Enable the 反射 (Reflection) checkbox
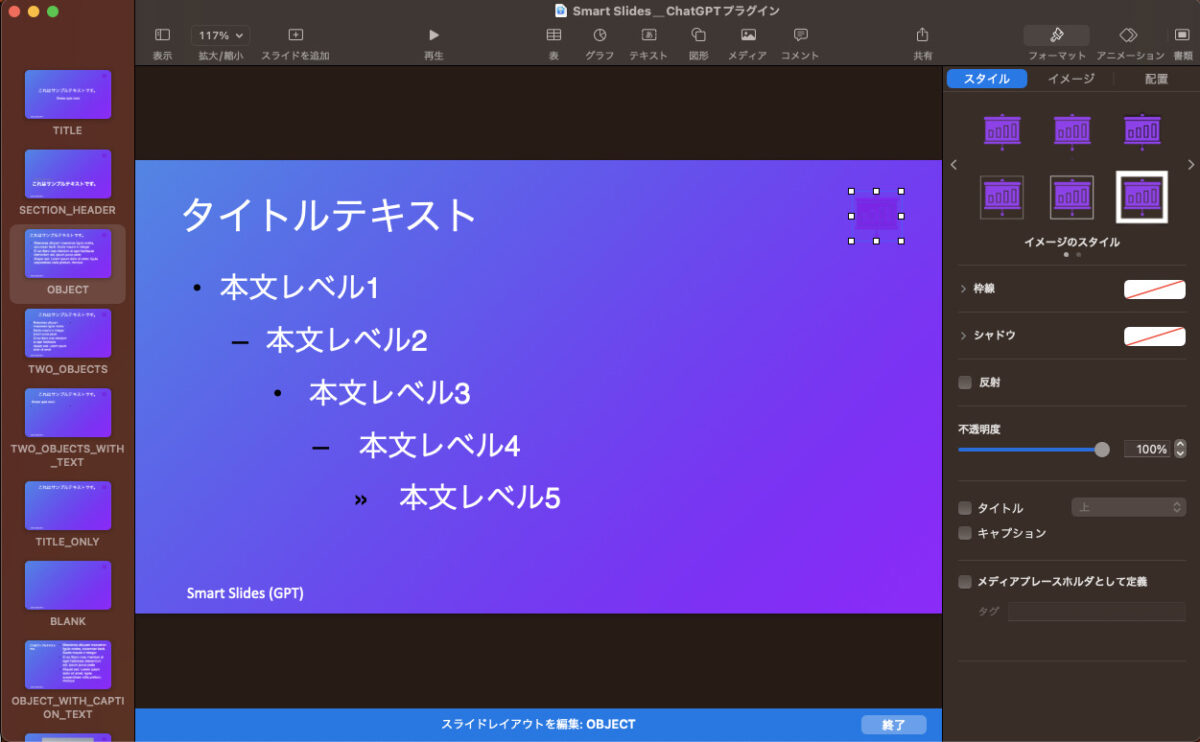This screenshot has width=1200, height=742. point(963,381)
